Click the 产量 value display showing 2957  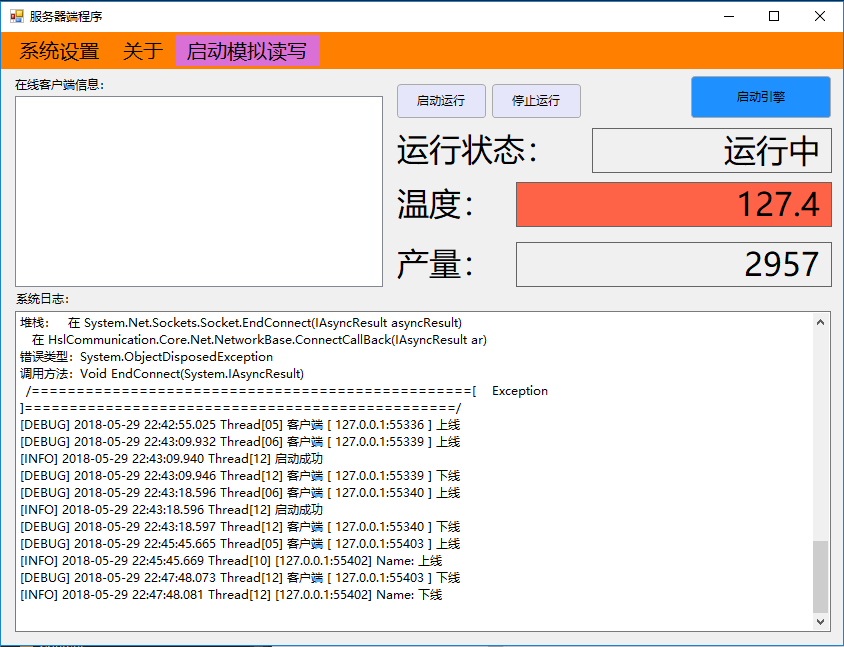coord(673,264)
